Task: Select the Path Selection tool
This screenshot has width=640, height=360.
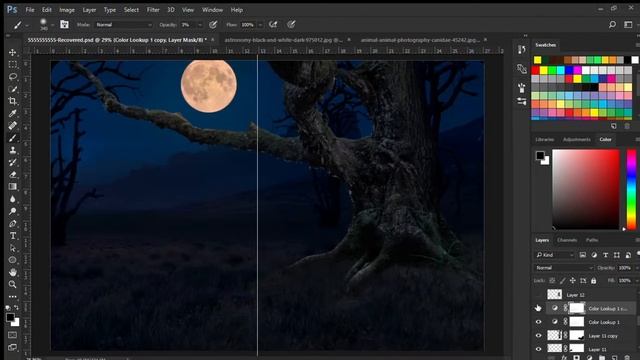Action: pyautogui.click(x=13, y=248)
